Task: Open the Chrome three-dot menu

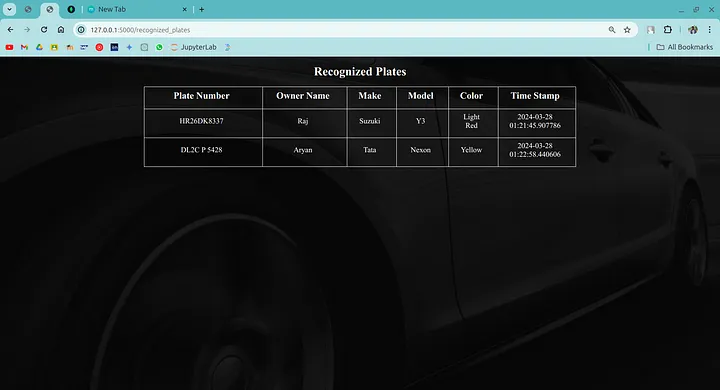Action: (x=709, y=30)
